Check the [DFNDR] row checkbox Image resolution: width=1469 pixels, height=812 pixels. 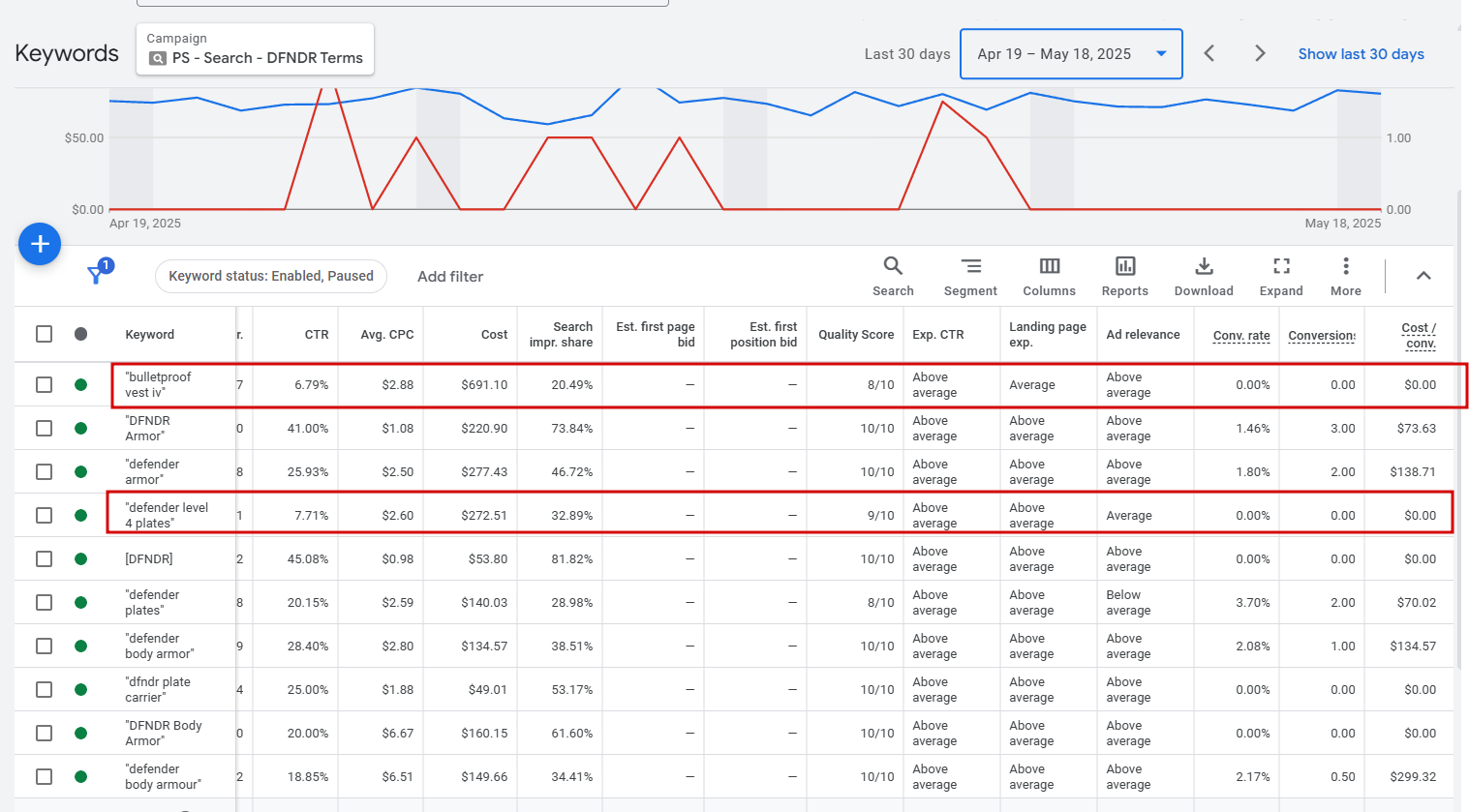click(44, 559)
